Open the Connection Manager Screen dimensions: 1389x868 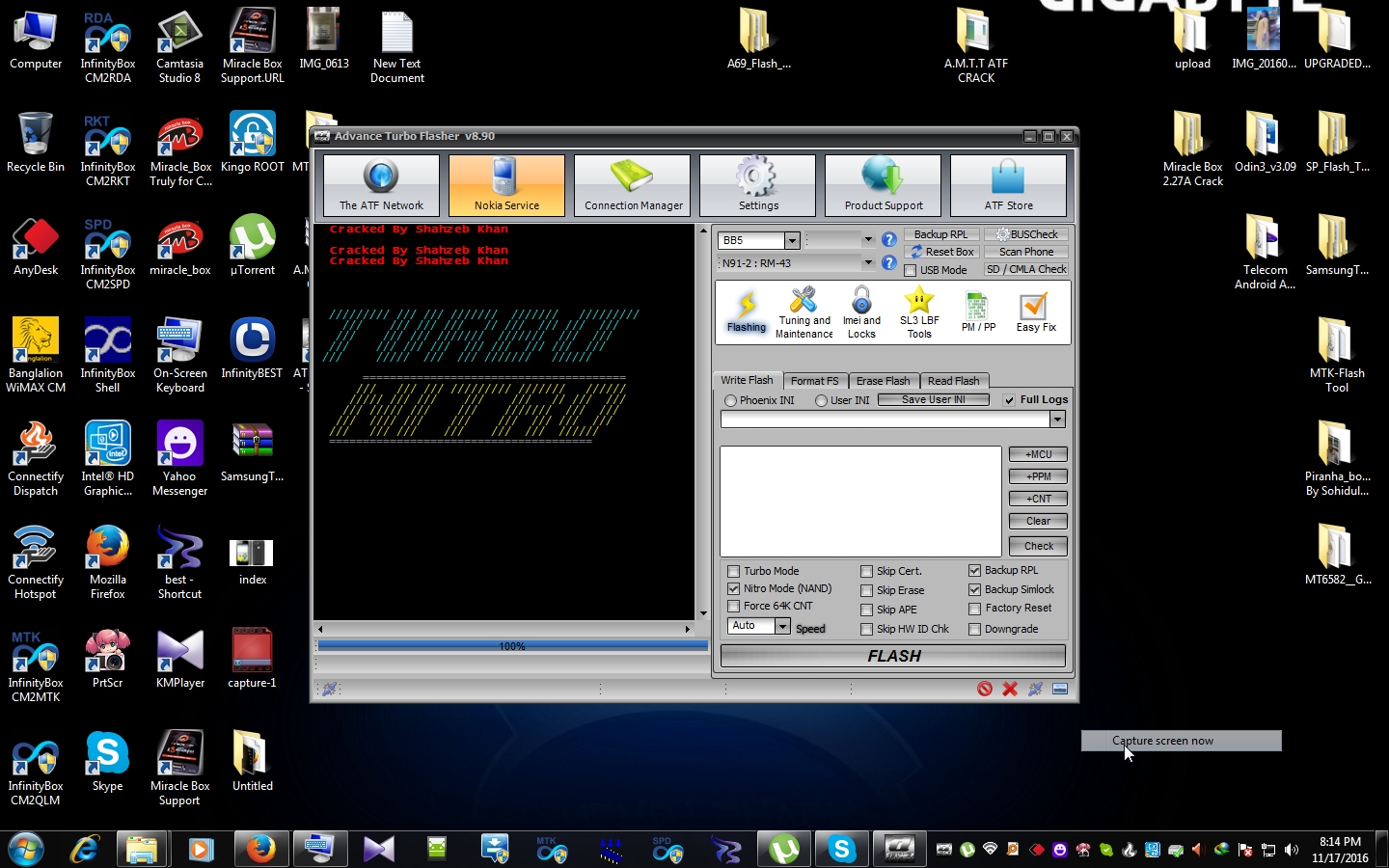click(633, 185)
